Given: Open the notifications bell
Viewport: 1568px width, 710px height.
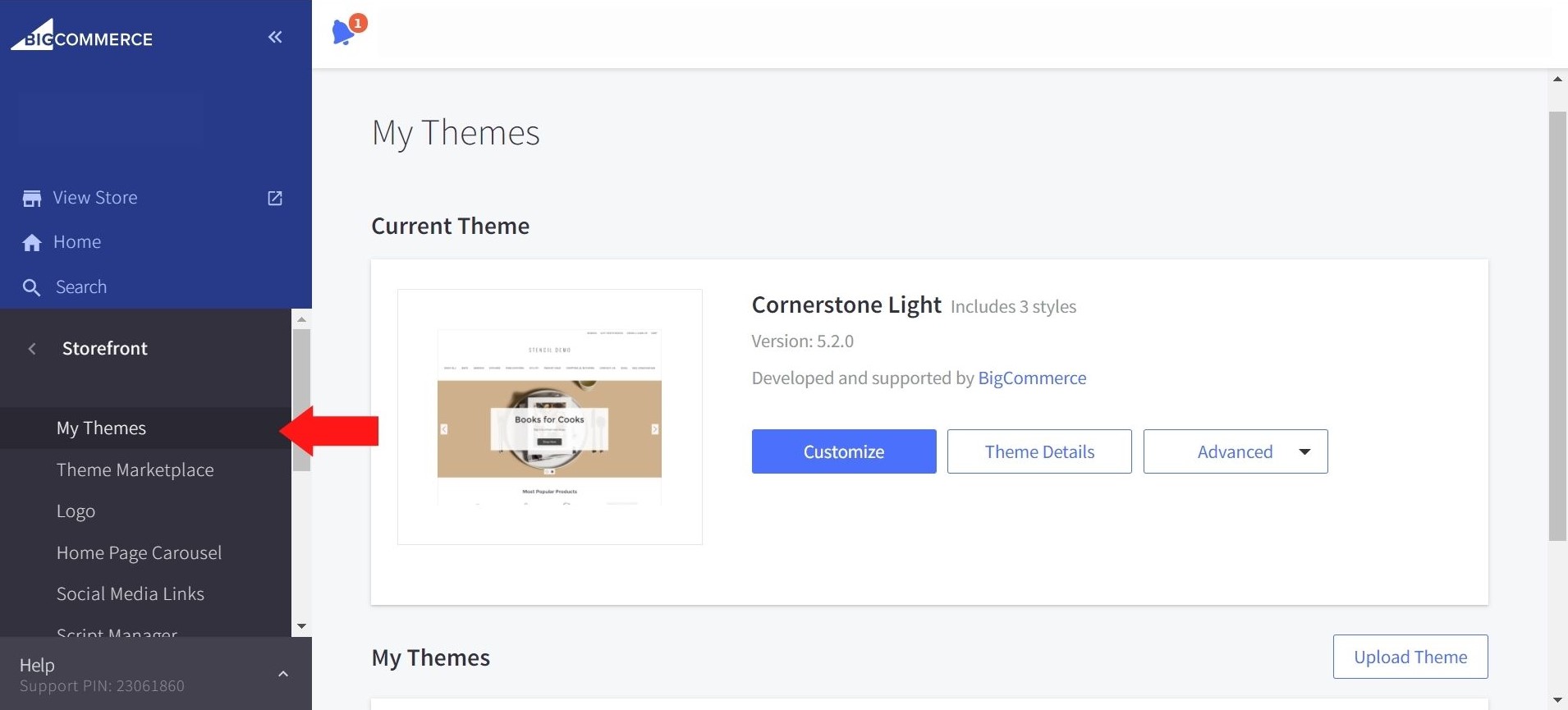Looking at the screenshot, I should pos(343,32).
